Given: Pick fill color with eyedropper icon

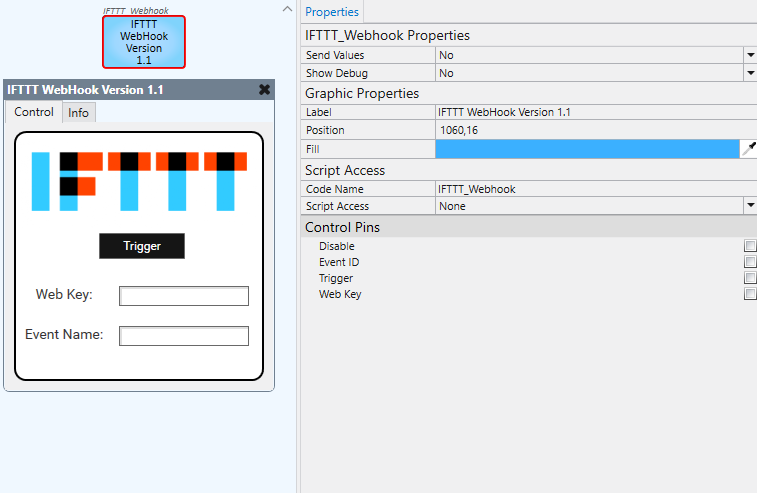Looking at the screenshot, I should pyautogui.click(x=748, y=149).
